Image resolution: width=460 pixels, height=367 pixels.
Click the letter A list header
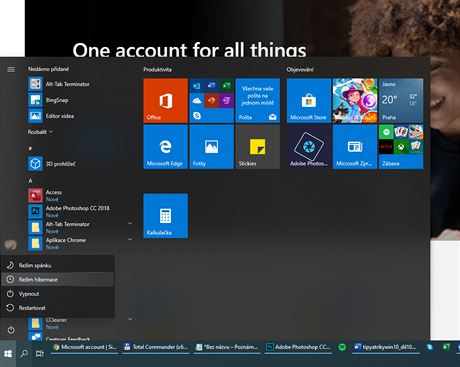click(x=30, y=180)
